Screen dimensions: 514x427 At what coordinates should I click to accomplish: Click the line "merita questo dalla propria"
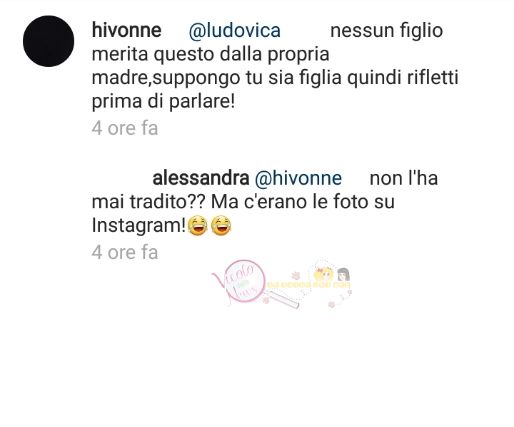pos(211,54)
